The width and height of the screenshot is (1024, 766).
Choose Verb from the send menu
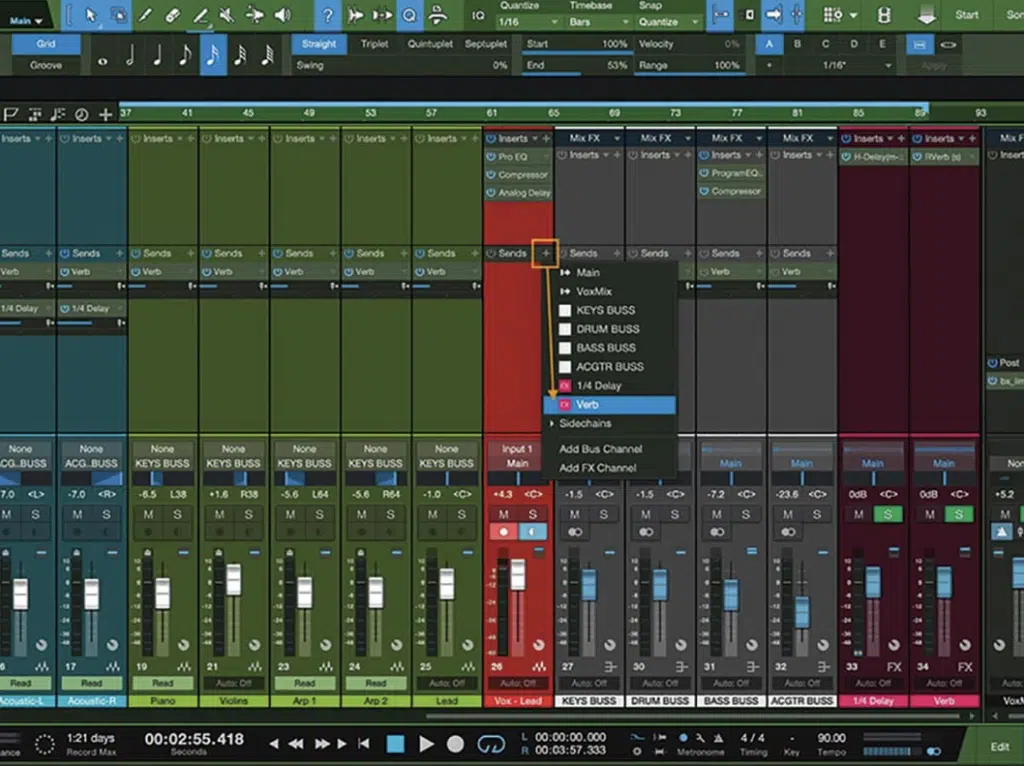coord(609,404)
